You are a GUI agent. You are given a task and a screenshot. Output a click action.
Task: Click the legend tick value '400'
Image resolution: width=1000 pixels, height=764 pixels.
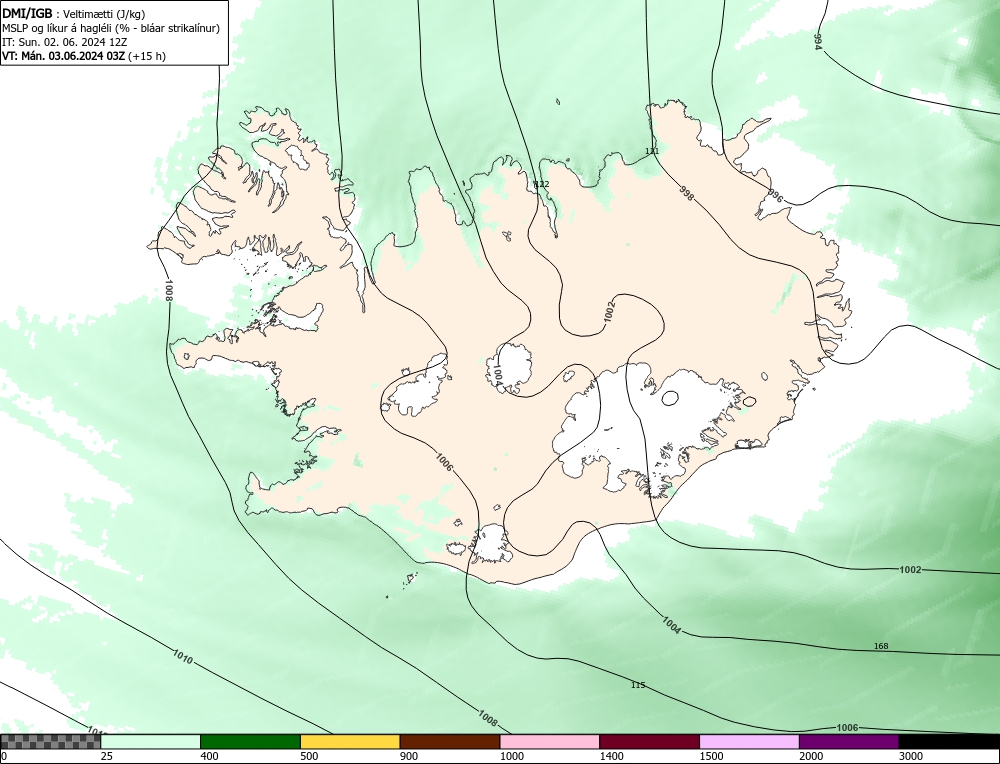pyautogui.click(x=209, y=756)
